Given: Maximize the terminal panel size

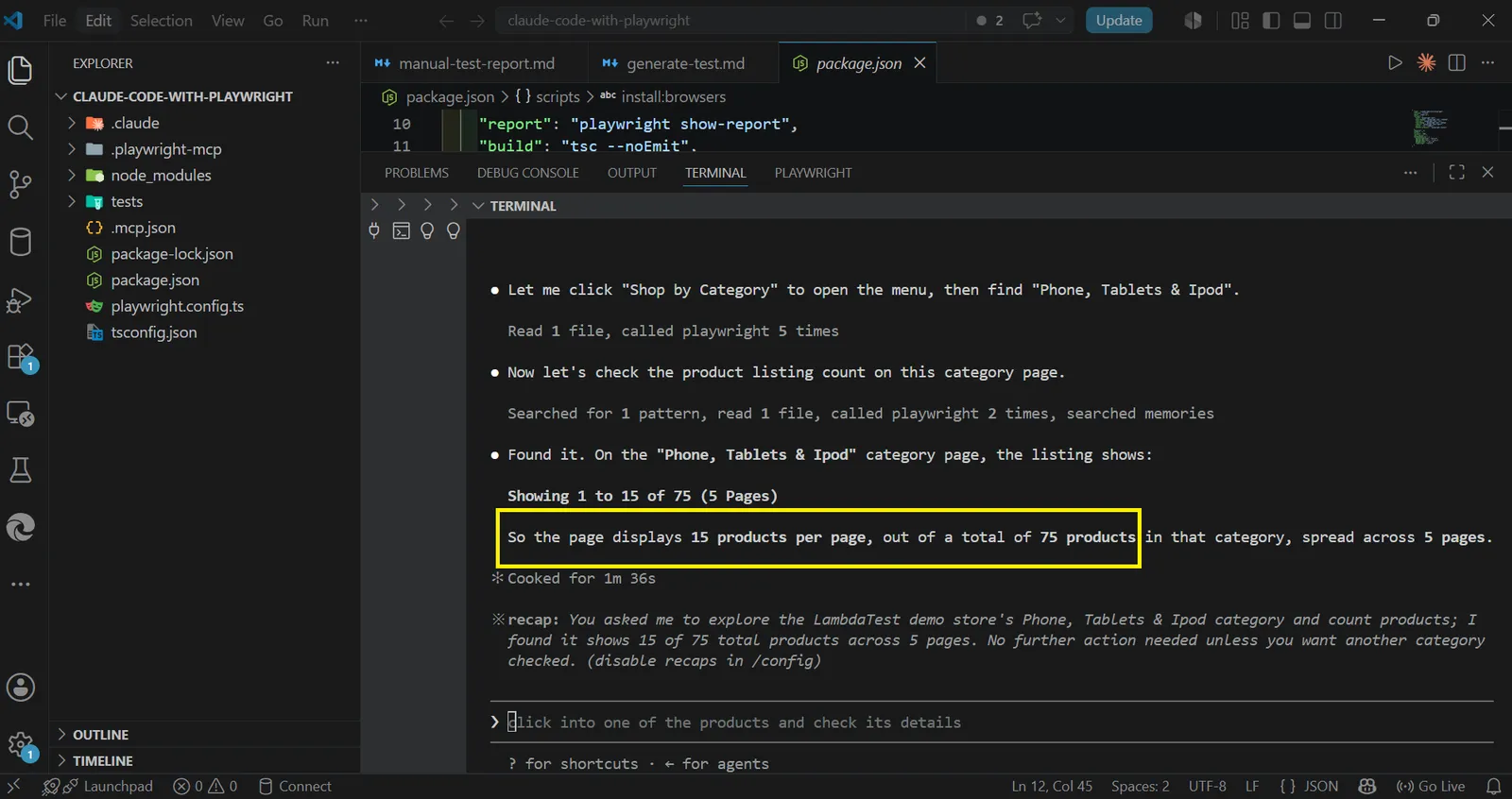Looking at the screenshot, I should (x=1457, y=172).
